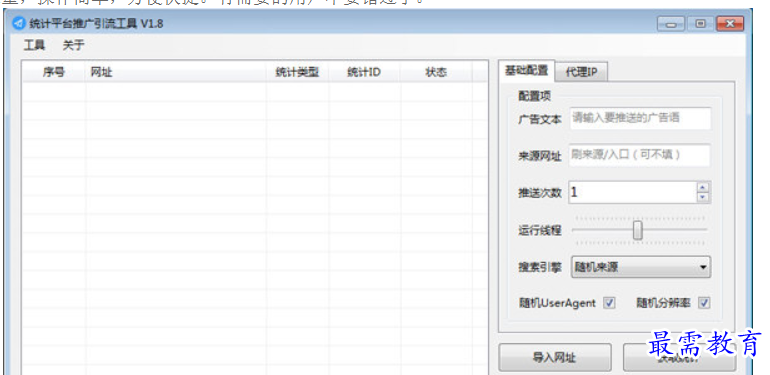Open the 关于 menu
This screenshot has width=770, height=375.
[73, 46]
